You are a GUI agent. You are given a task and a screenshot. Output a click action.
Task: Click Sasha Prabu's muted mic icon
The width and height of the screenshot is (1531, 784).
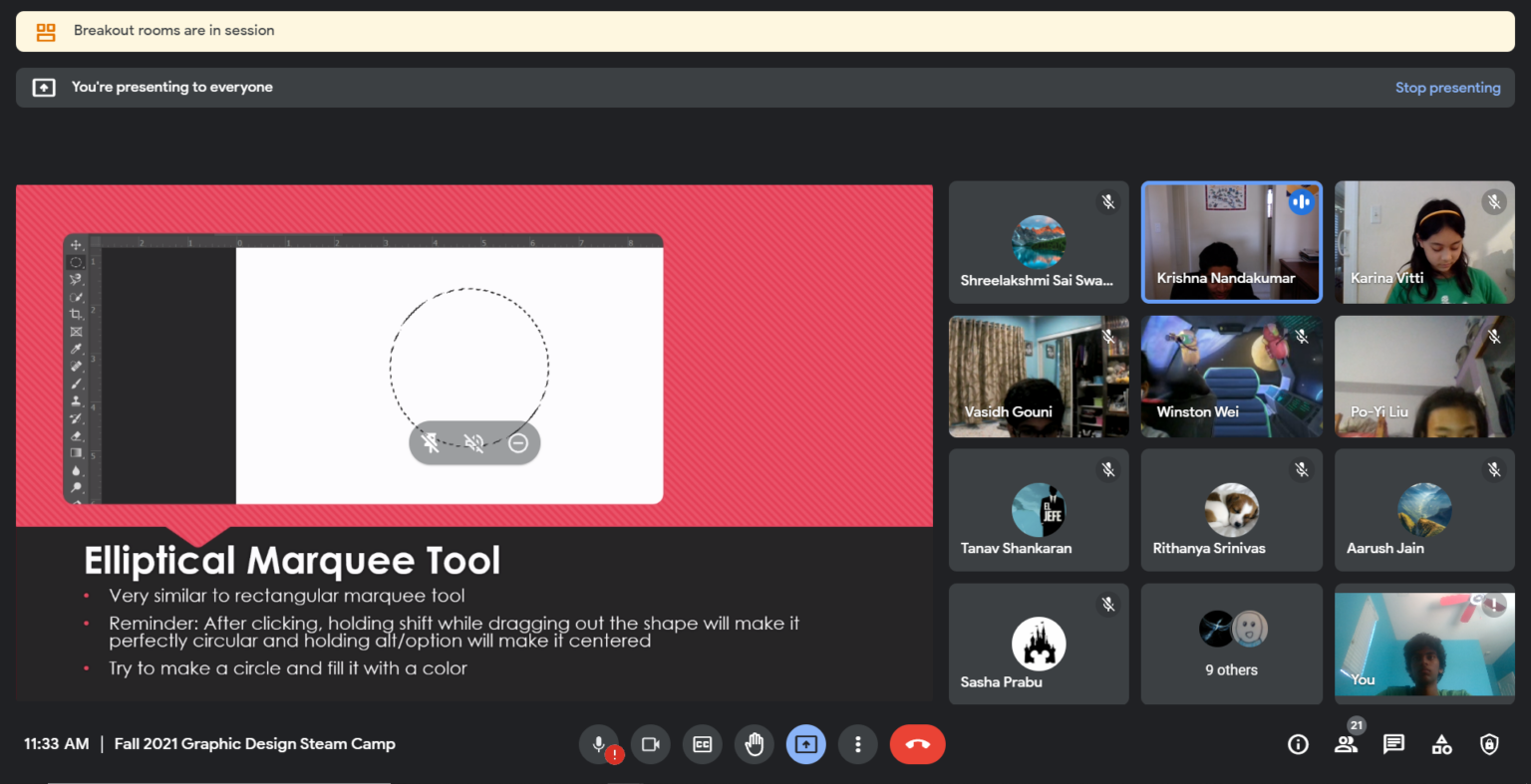1108,604
